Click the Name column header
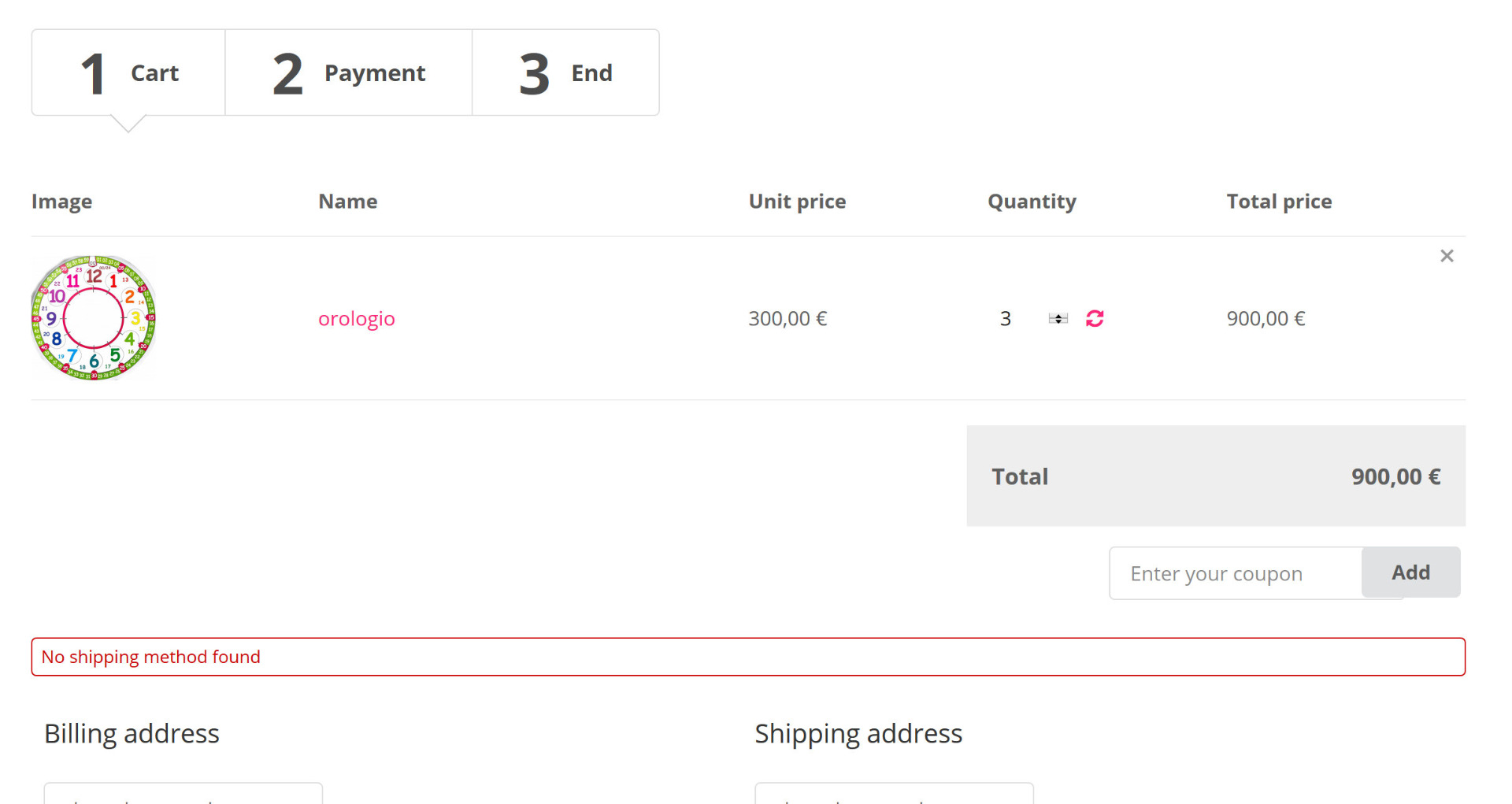The height and width of the screenshot is (804, 1512). click(x=347, y=202)
